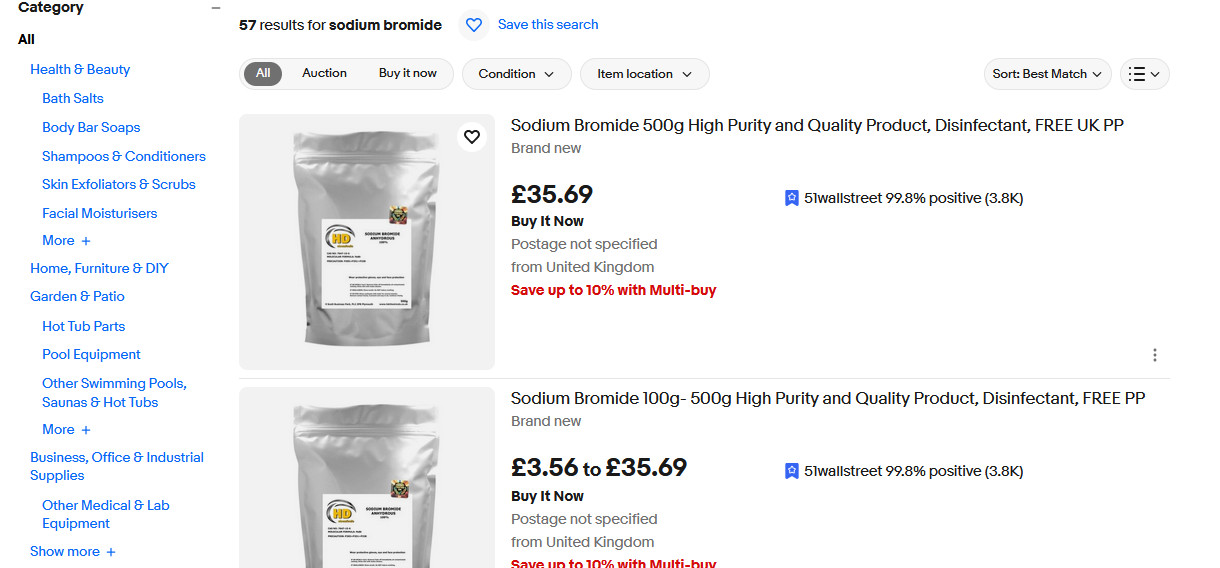Select the All listings filter

coord(263,73)
